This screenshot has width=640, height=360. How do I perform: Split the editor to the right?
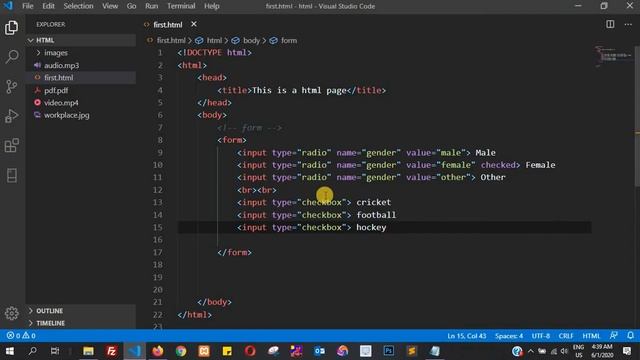(x=610, y=24)
